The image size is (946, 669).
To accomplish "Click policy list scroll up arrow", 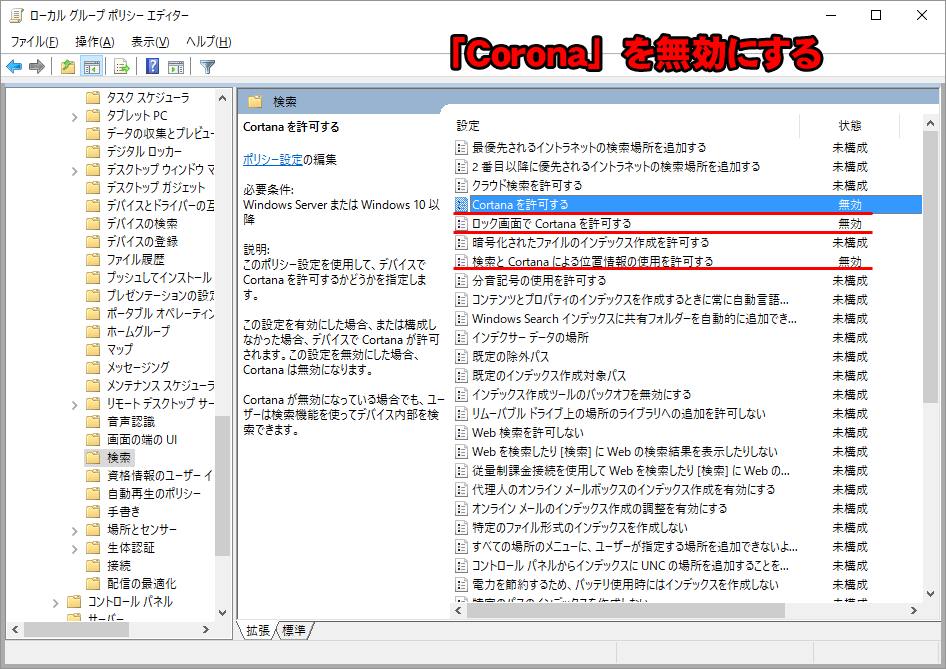I will pos(930,123).
